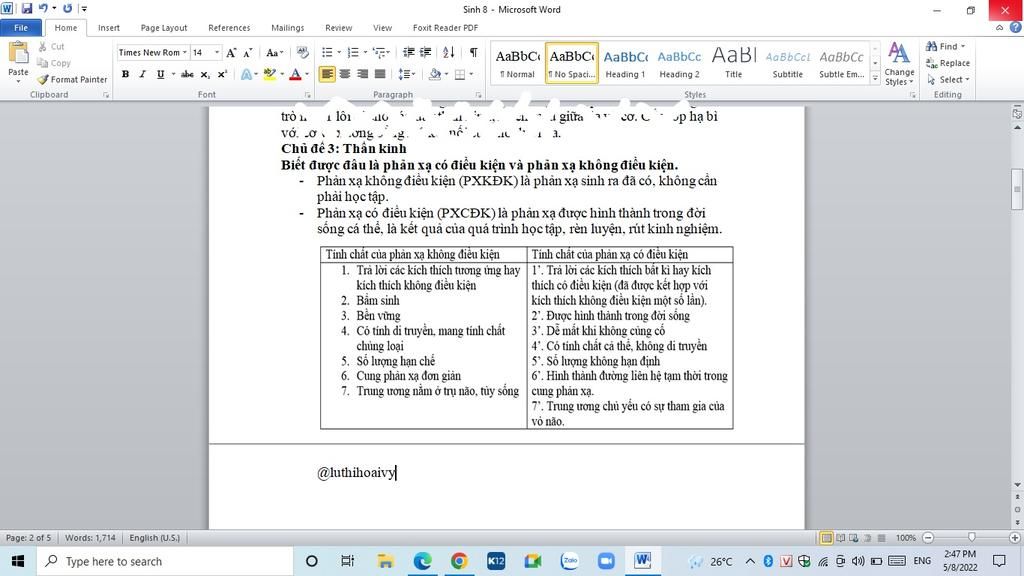
Task: Toggle Align Text Left
Action: coord(327,74)
